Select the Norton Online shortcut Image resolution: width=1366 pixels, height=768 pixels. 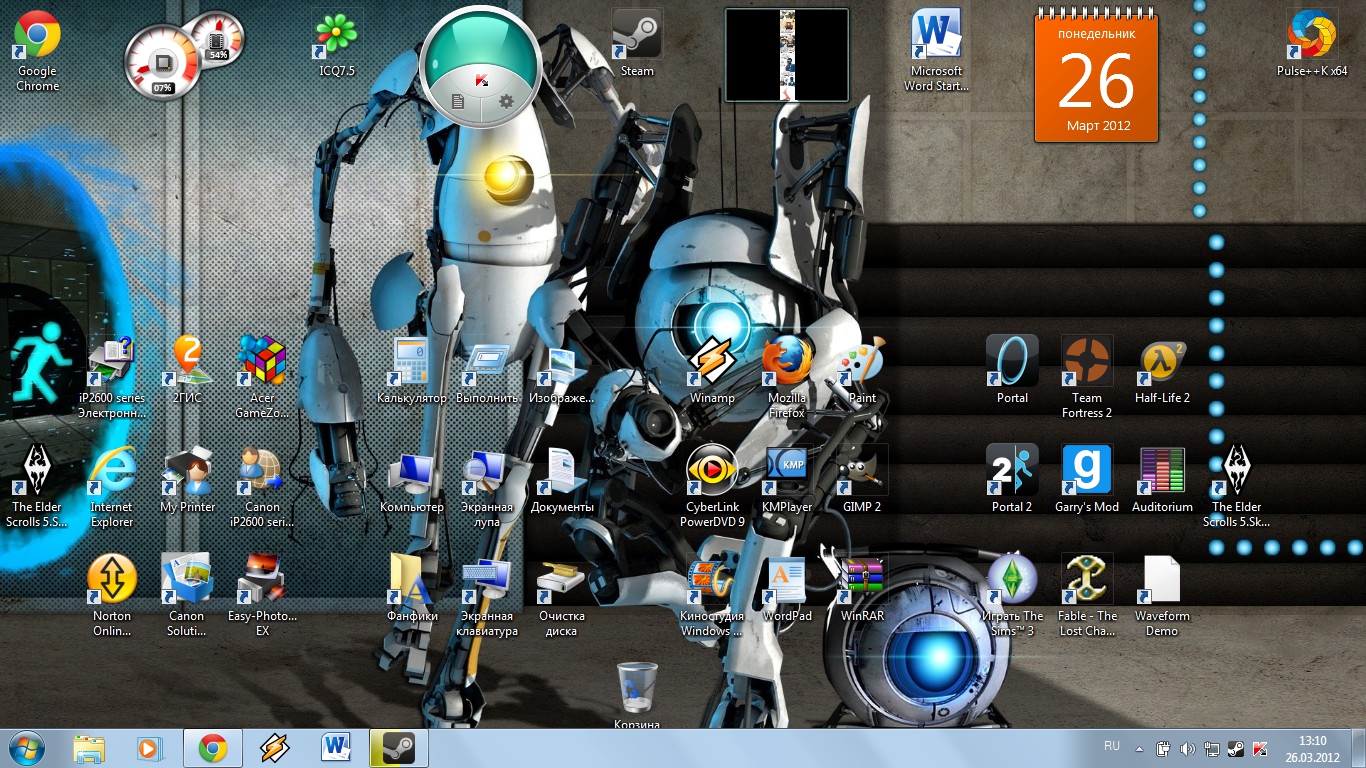[x=112, y=596]
